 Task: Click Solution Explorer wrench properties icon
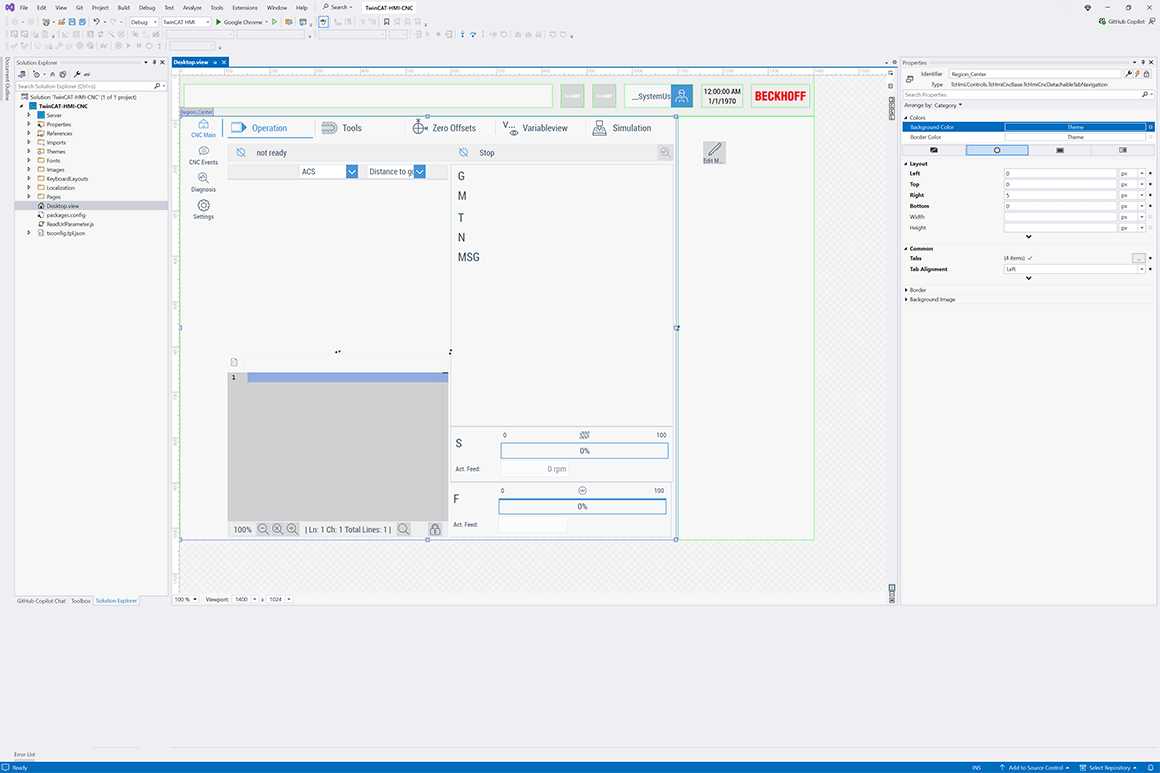[x=77, y=74]
